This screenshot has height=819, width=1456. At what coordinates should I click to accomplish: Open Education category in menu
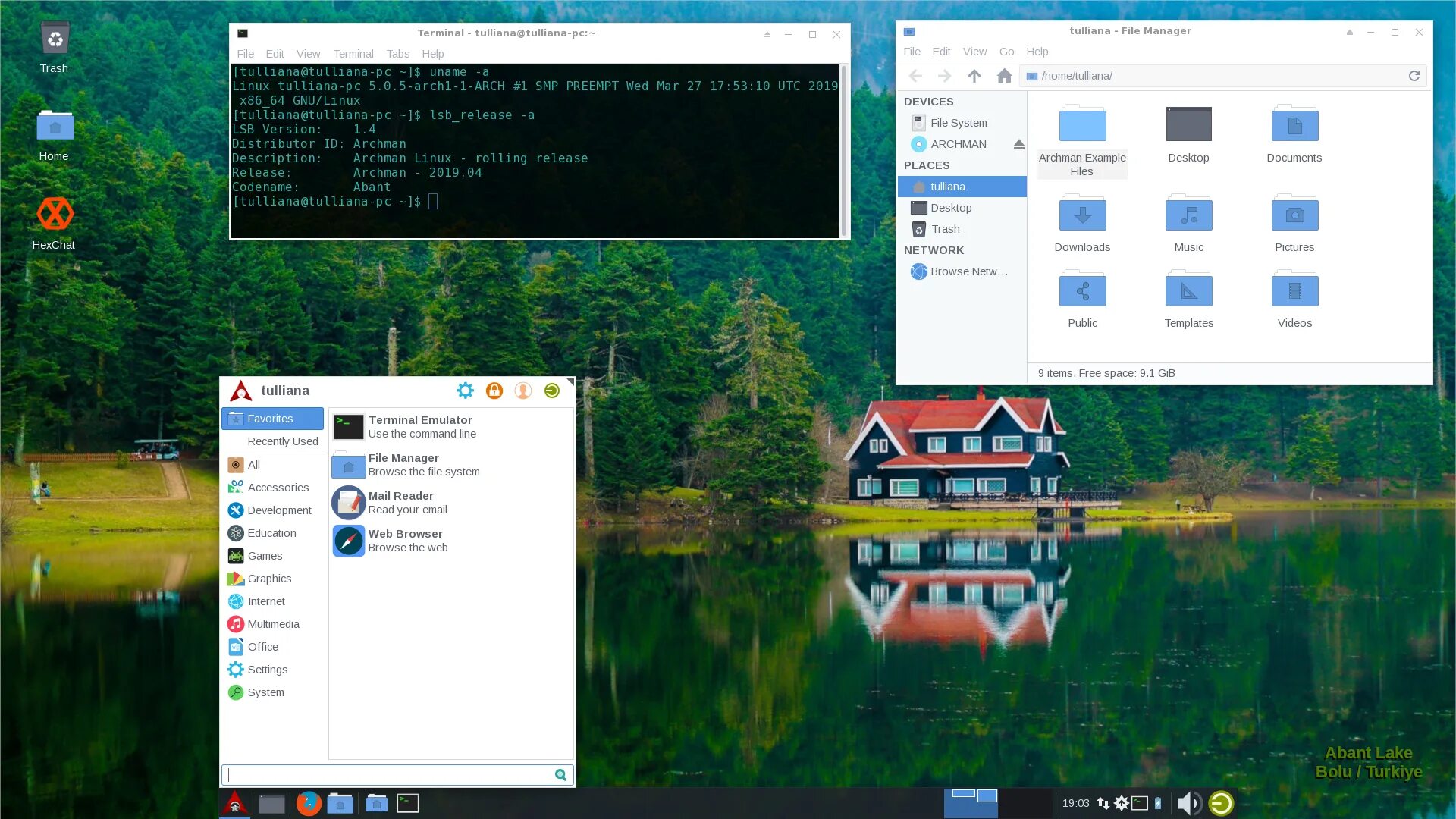[273, 533]
